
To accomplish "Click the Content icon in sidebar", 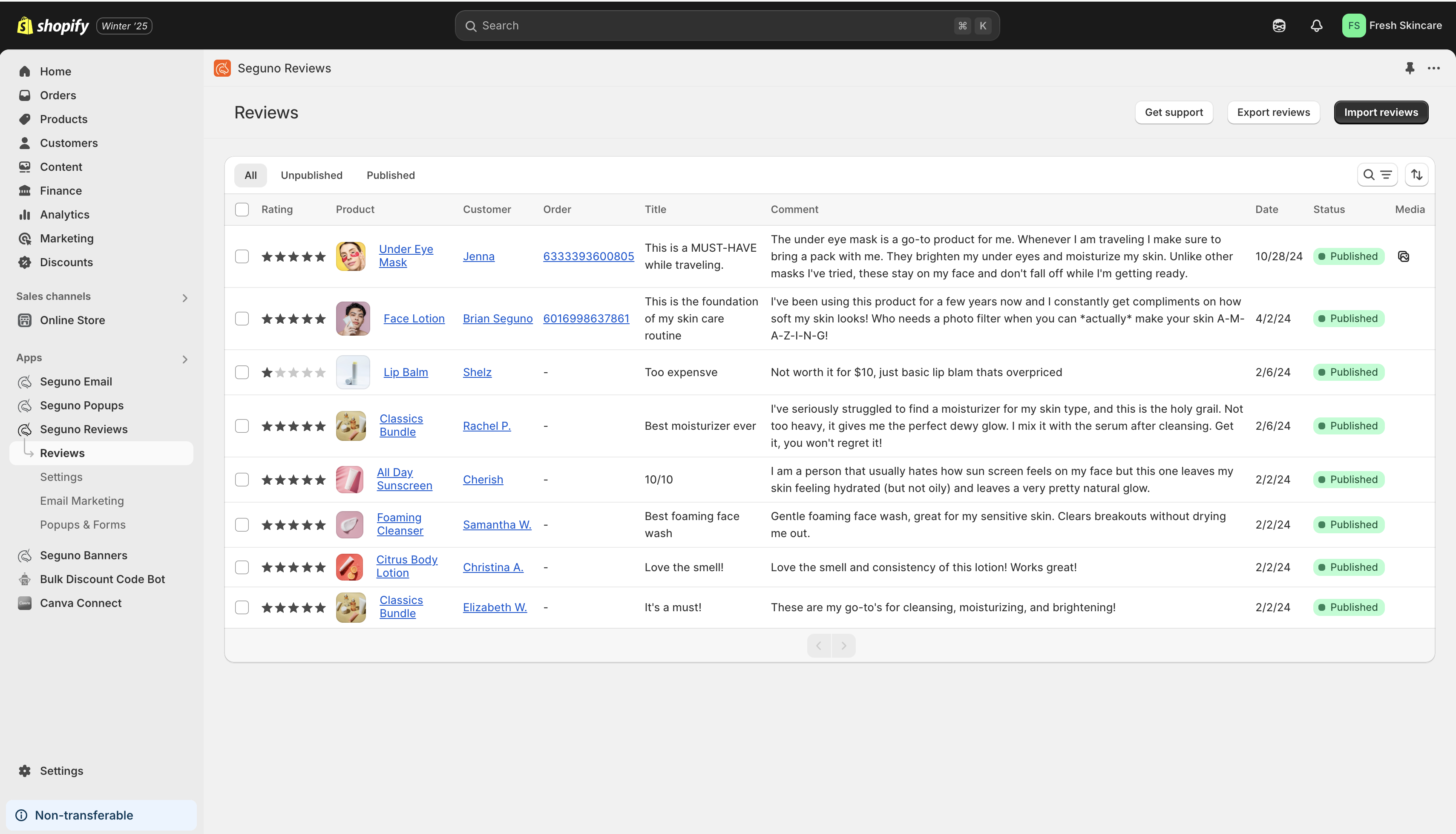I will (25, 167).
